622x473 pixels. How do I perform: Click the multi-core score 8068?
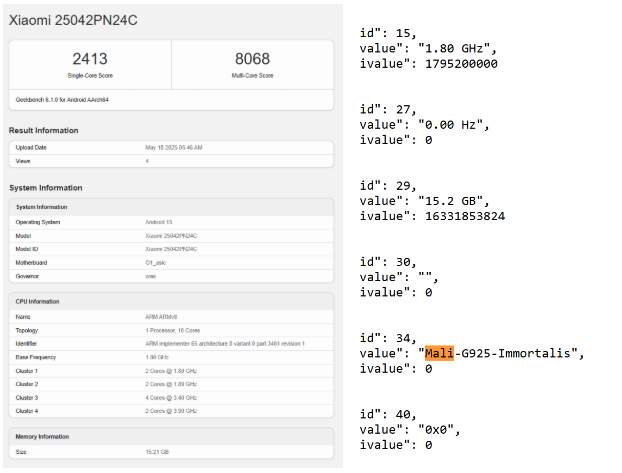tap(252, 59)
